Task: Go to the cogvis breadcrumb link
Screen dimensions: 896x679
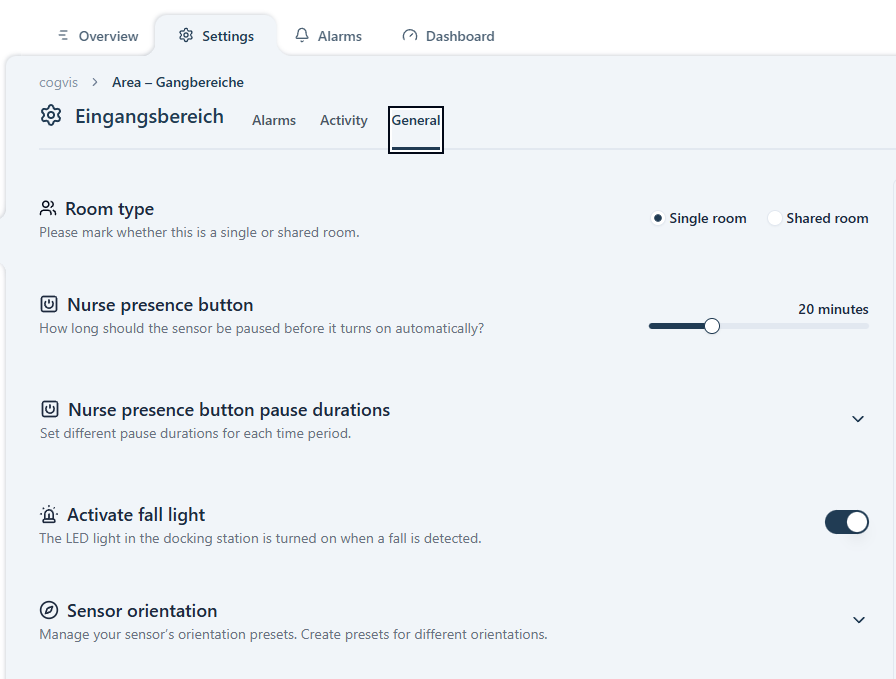Action: tap(59, 82)
